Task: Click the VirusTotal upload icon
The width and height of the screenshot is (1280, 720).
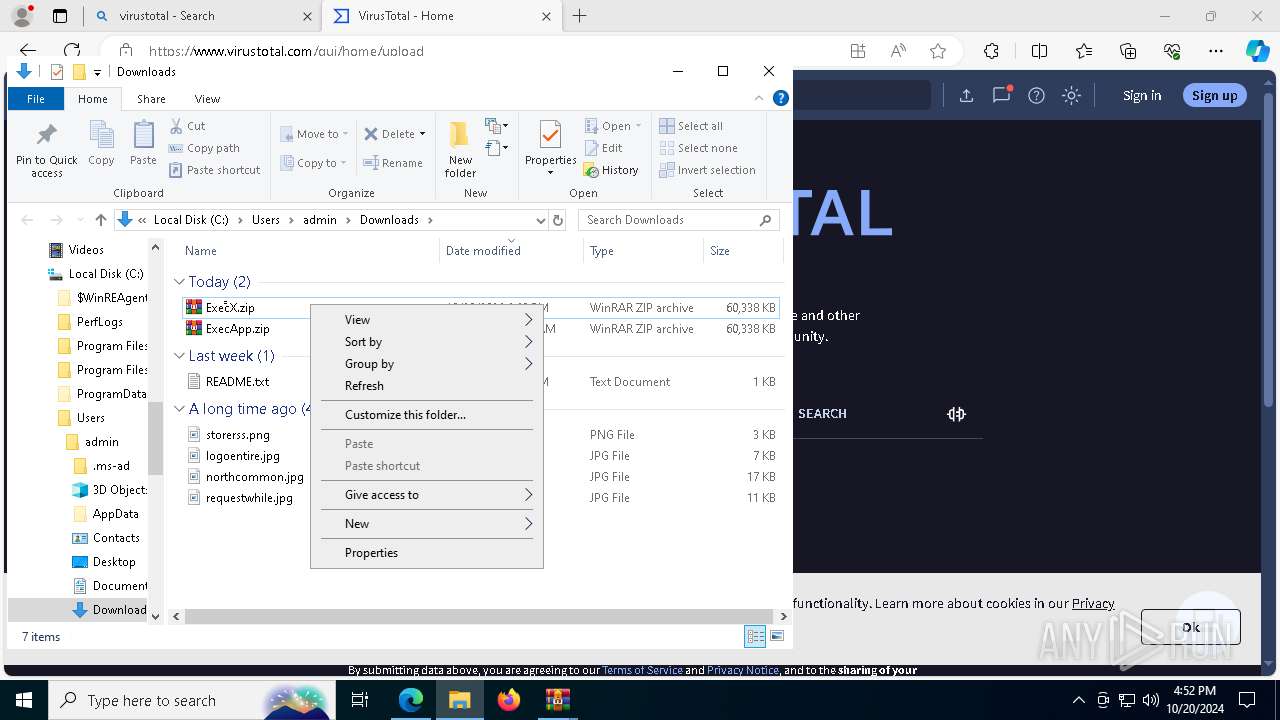Action: (x=966, y=96)
